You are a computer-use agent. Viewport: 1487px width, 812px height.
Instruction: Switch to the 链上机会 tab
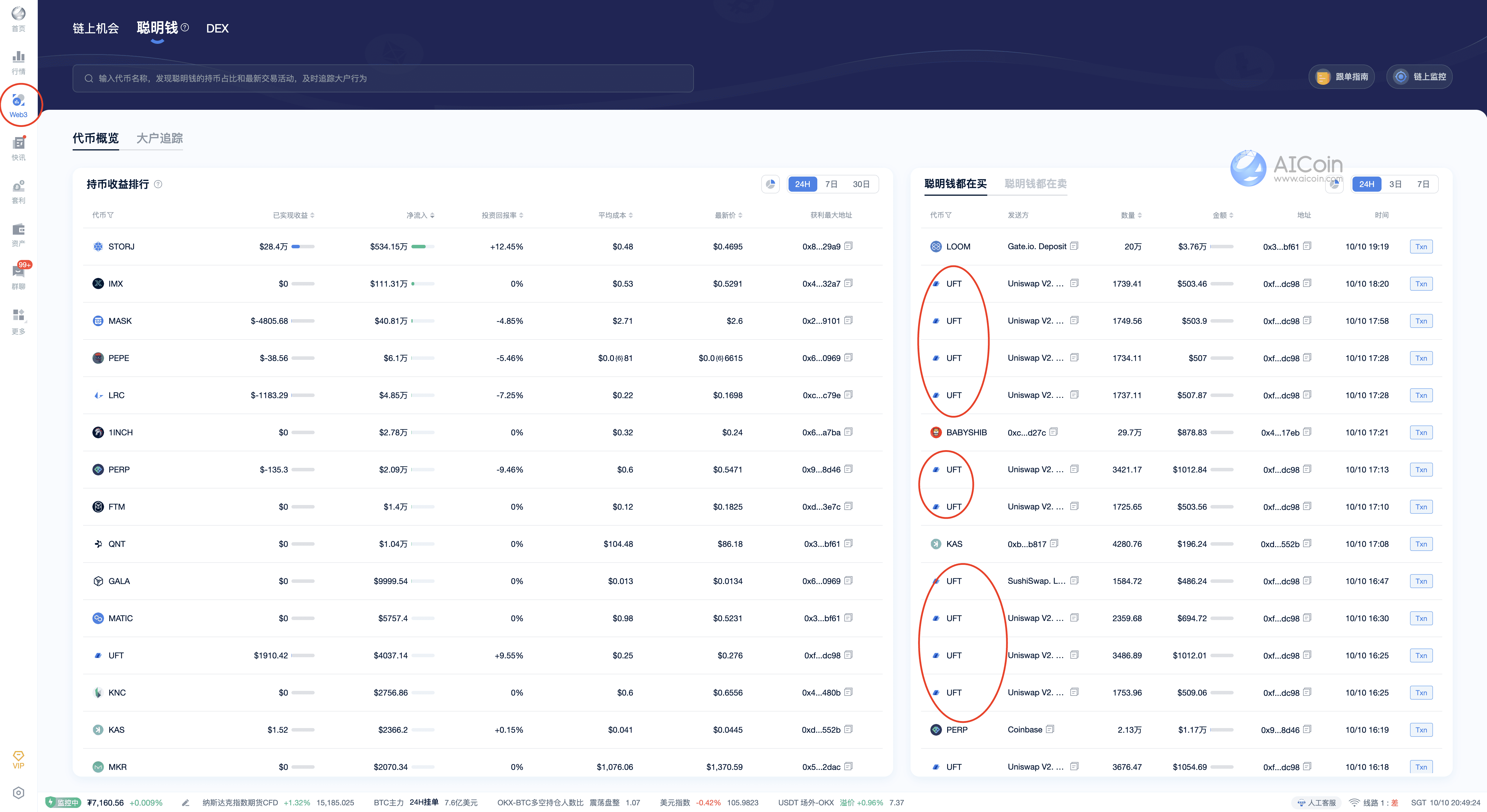click(x=96, y=28)
